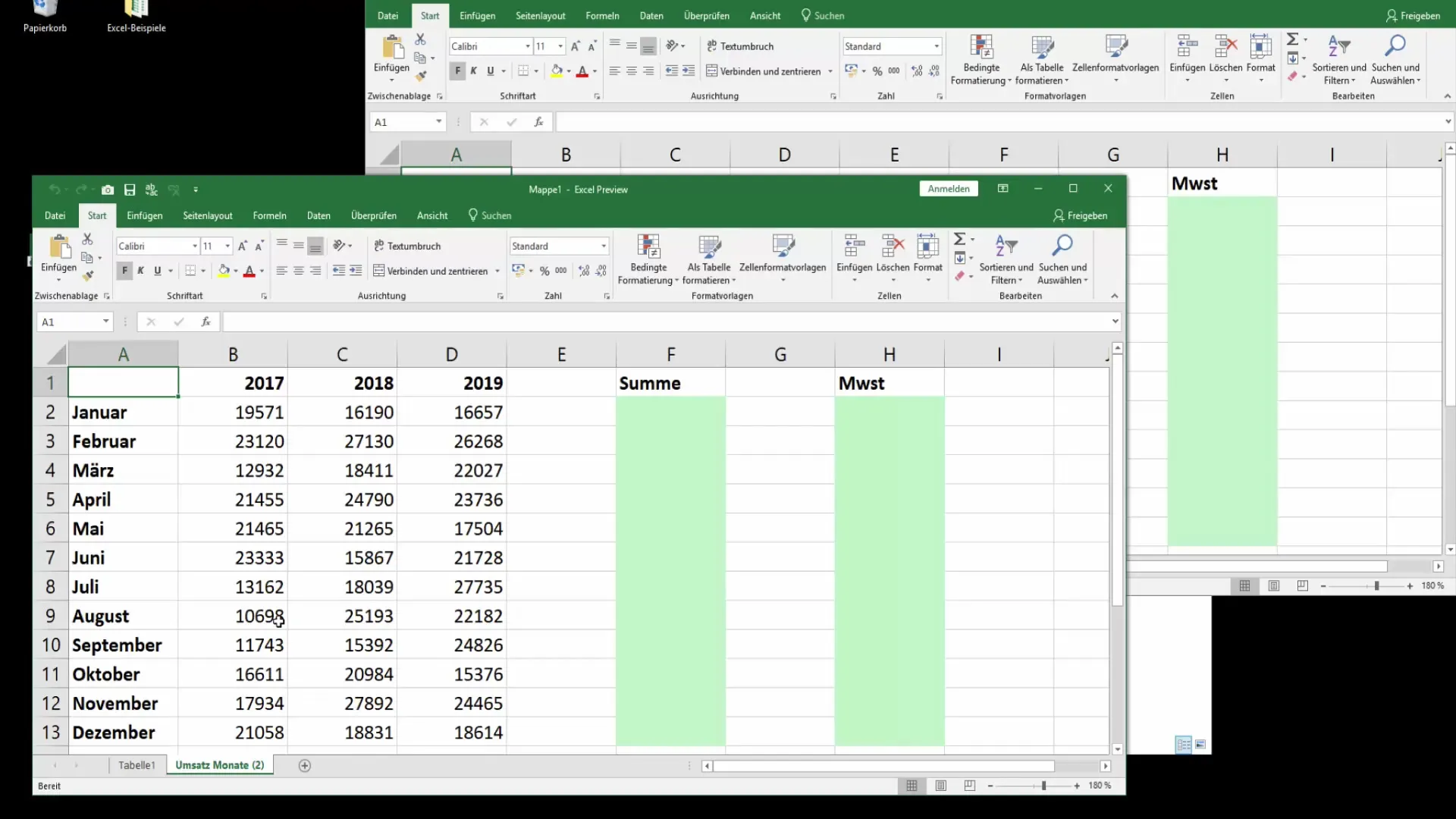Click the camera icon in Mappe1 quick access toolbar
This screenshot has height=819, width=1456.
point(108,190)
